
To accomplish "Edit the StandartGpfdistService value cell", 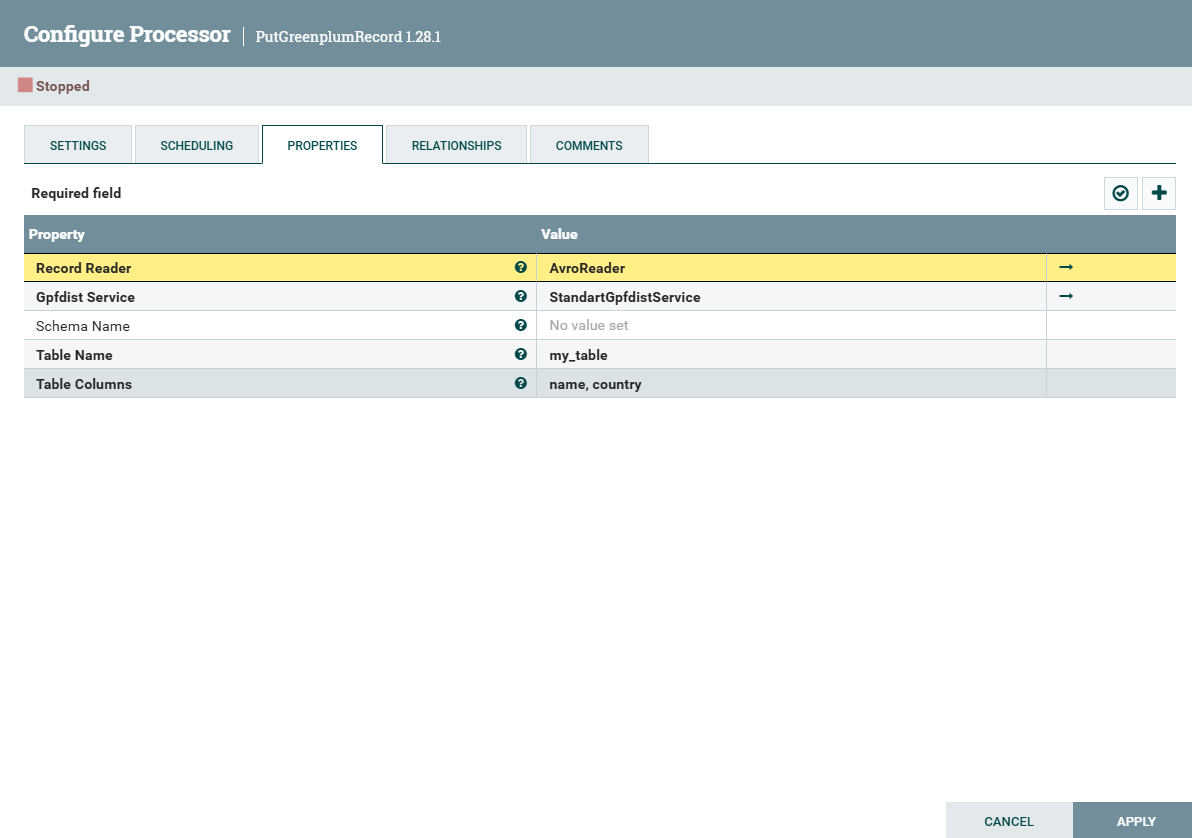I will coord(791,297).
